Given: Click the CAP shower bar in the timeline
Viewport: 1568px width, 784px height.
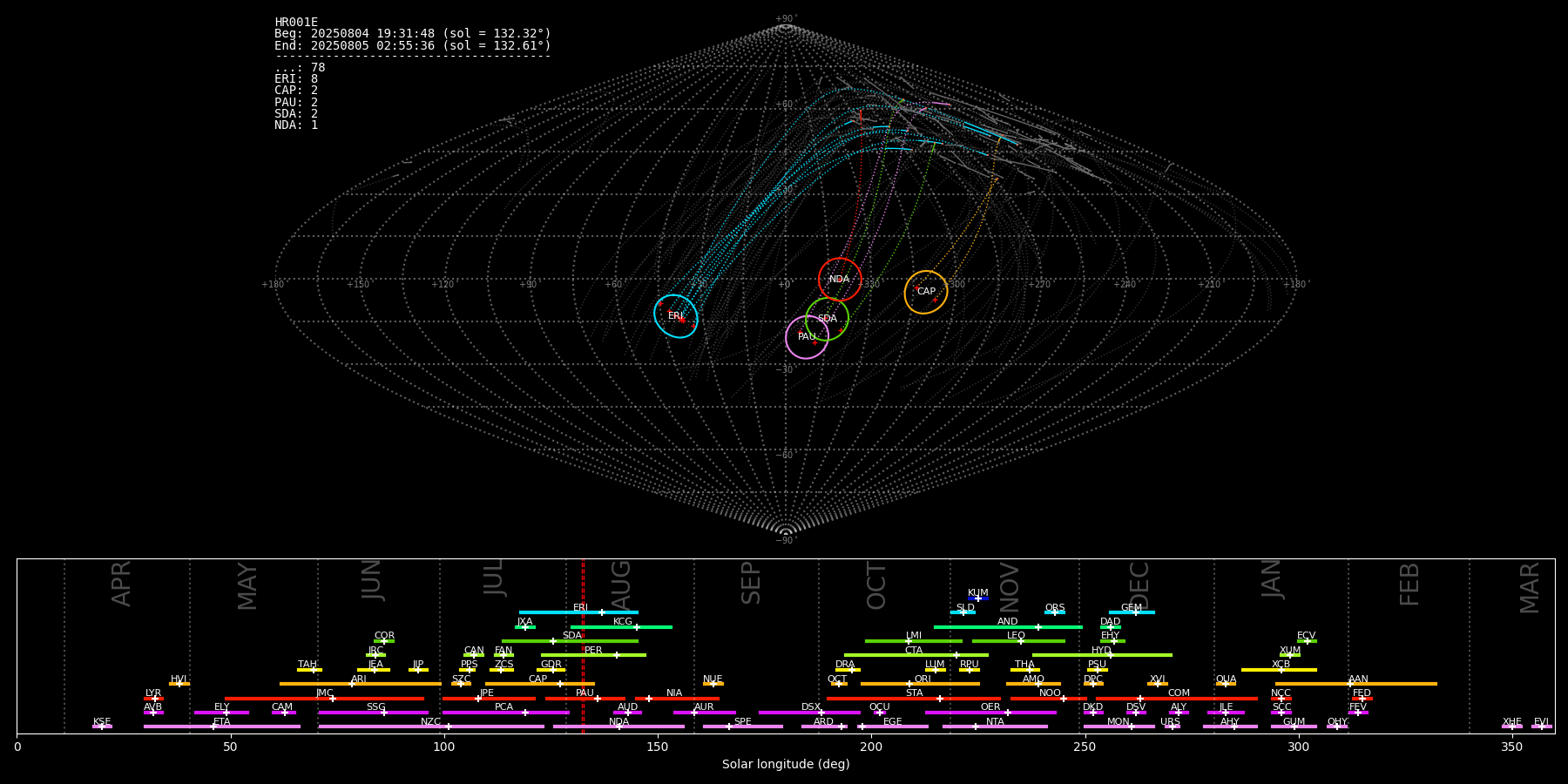Looking at the screenshot, I should [x=540, y=684].
